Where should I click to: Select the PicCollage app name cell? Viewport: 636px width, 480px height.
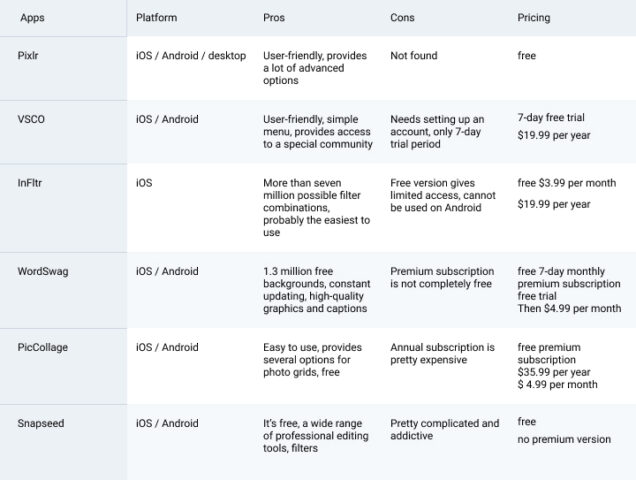tap(42, 348)
